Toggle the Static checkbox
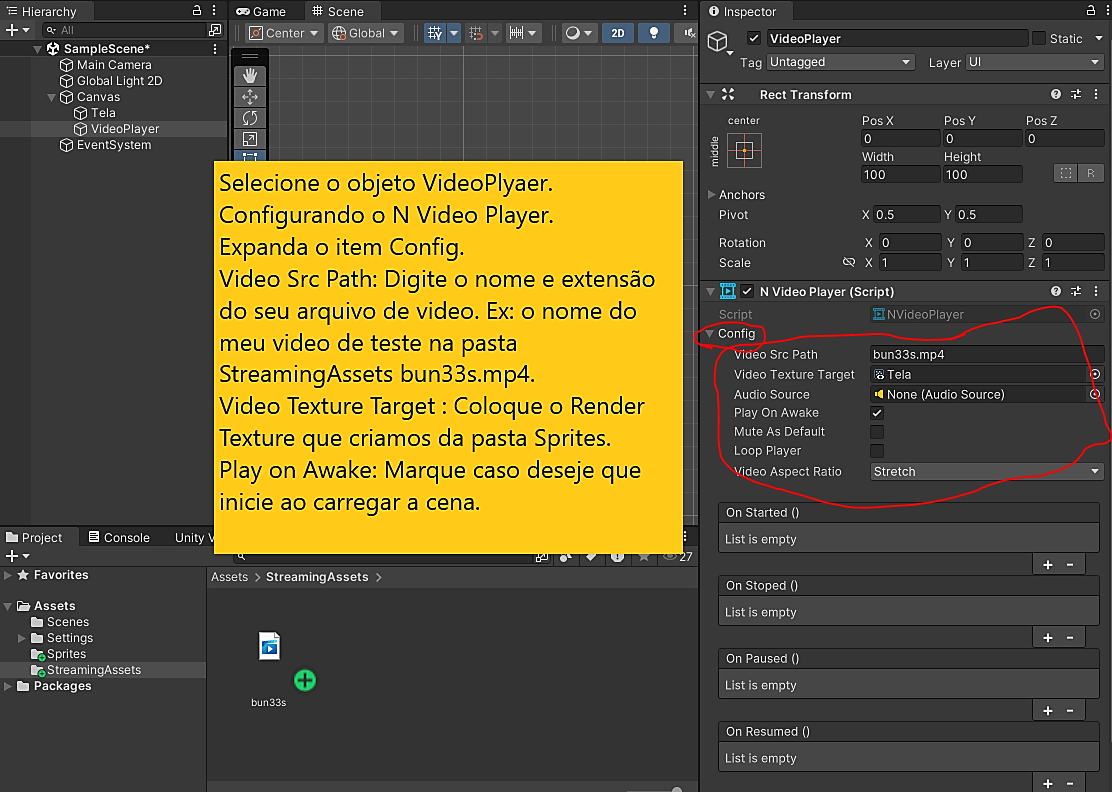This screenshot has width=1112, height=792. [1039, 38]
